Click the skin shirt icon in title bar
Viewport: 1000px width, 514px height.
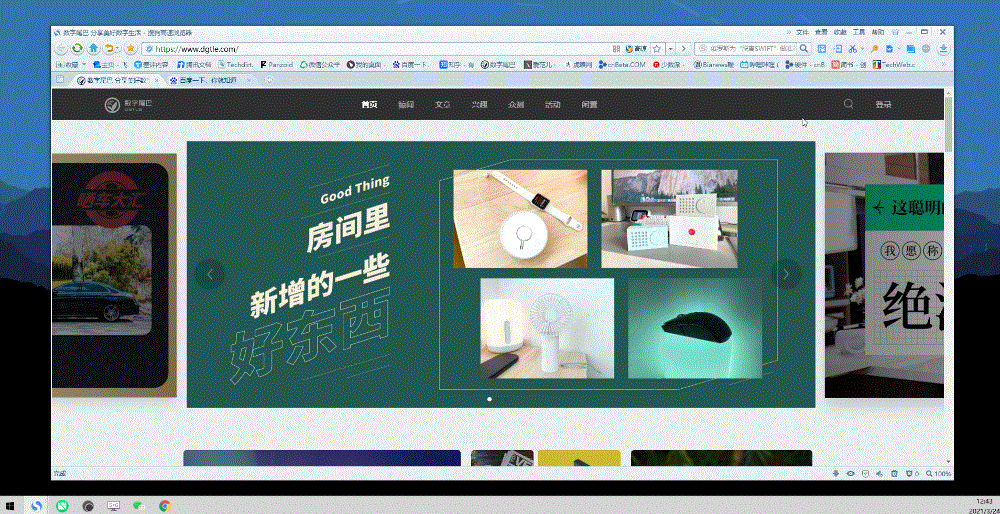coord(896,31)
